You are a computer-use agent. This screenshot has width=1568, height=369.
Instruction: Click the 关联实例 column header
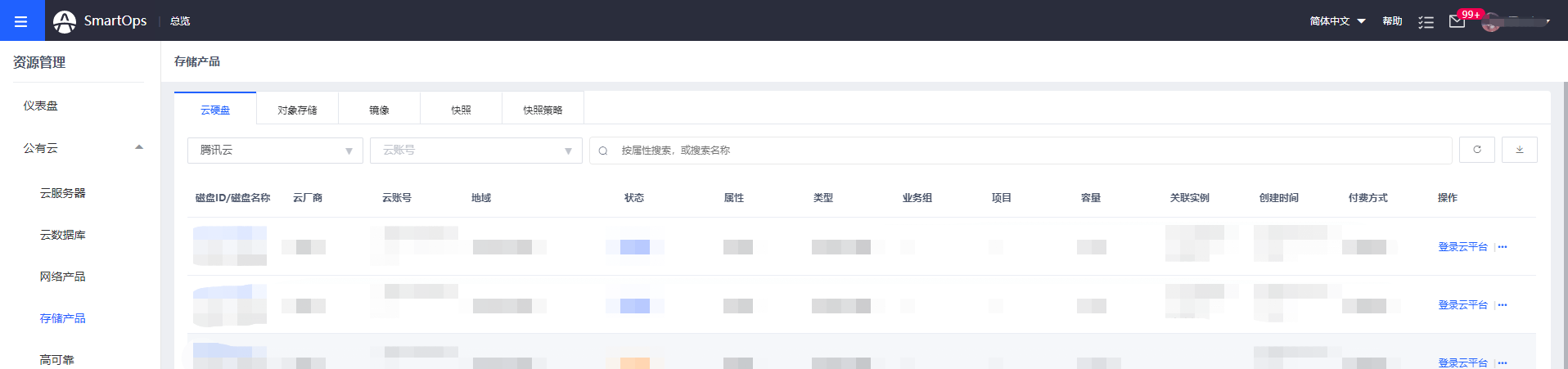[1190, 198]
